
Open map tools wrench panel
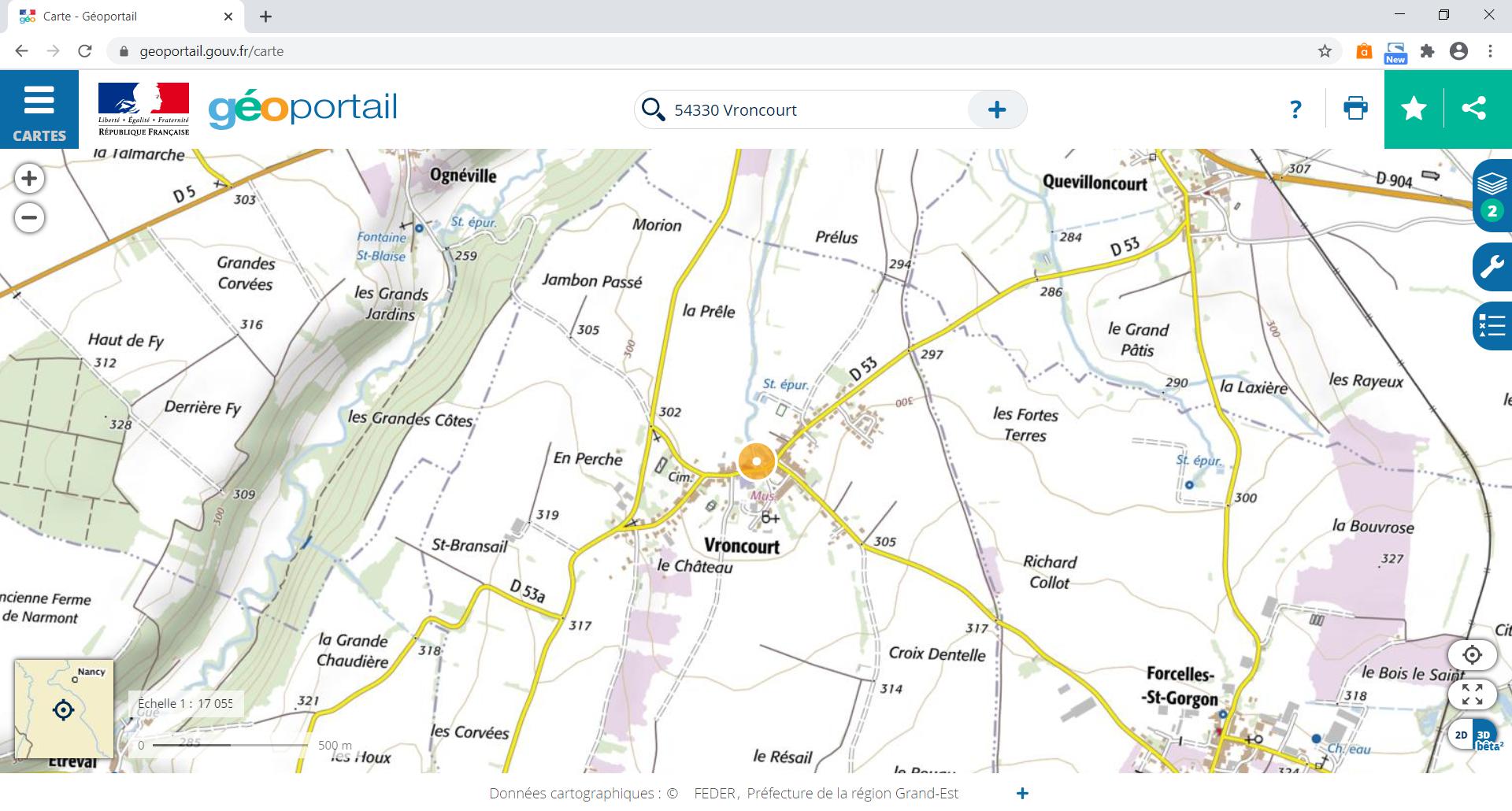click(x=1492, y=267)
